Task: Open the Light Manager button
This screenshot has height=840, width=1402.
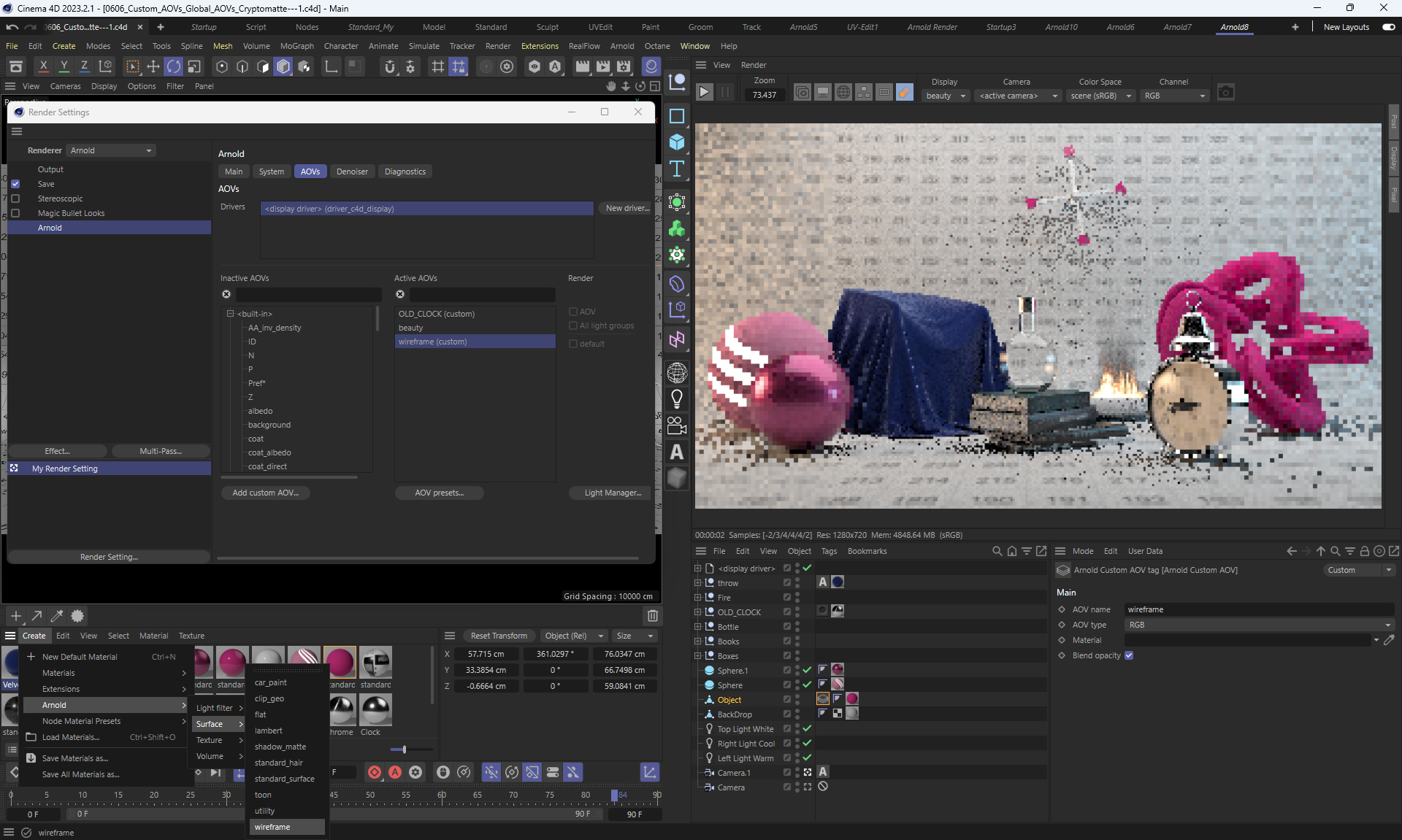Action: (x=612, y=493)
